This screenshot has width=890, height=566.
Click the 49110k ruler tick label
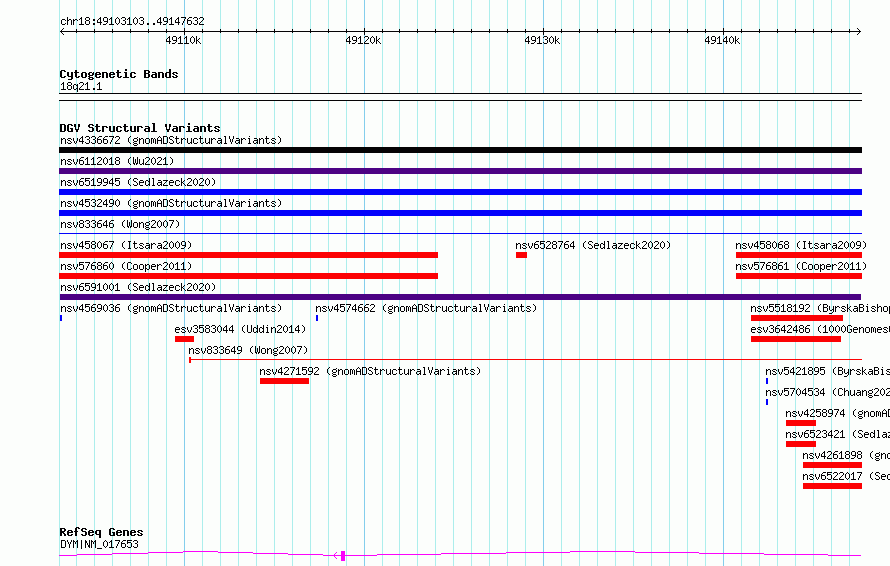[x=183, y=40]
